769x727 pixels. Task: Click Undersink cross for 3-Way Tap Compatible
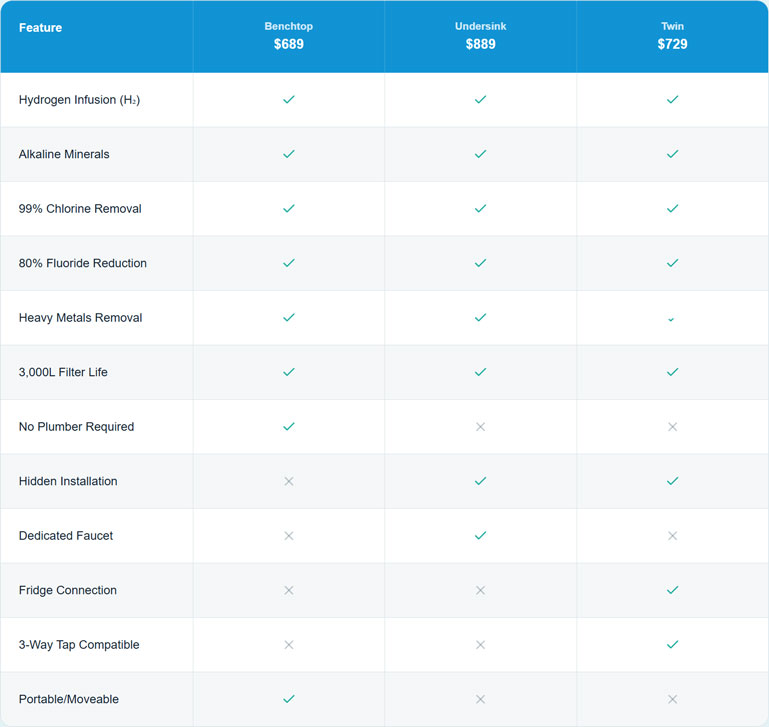tap(480, 645)
